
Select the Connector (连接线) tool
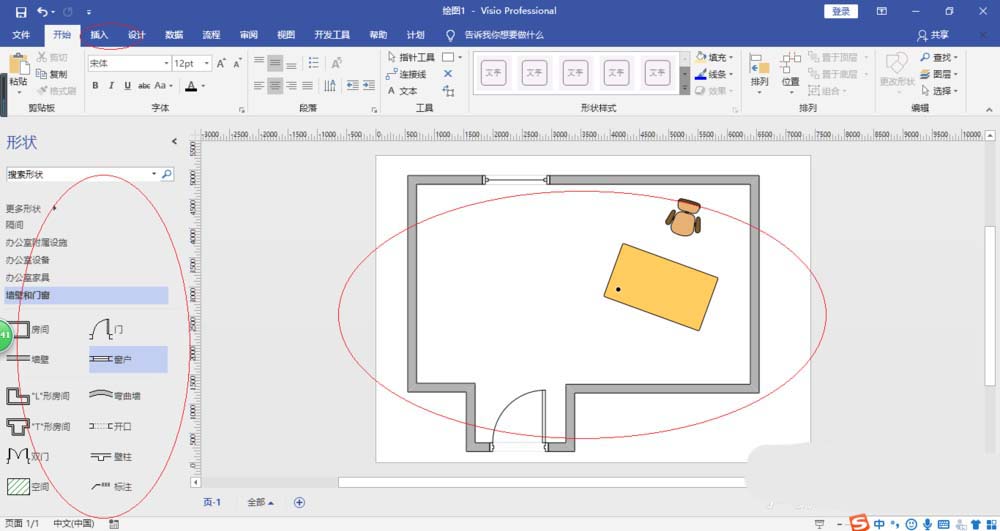tap(406, 74)
